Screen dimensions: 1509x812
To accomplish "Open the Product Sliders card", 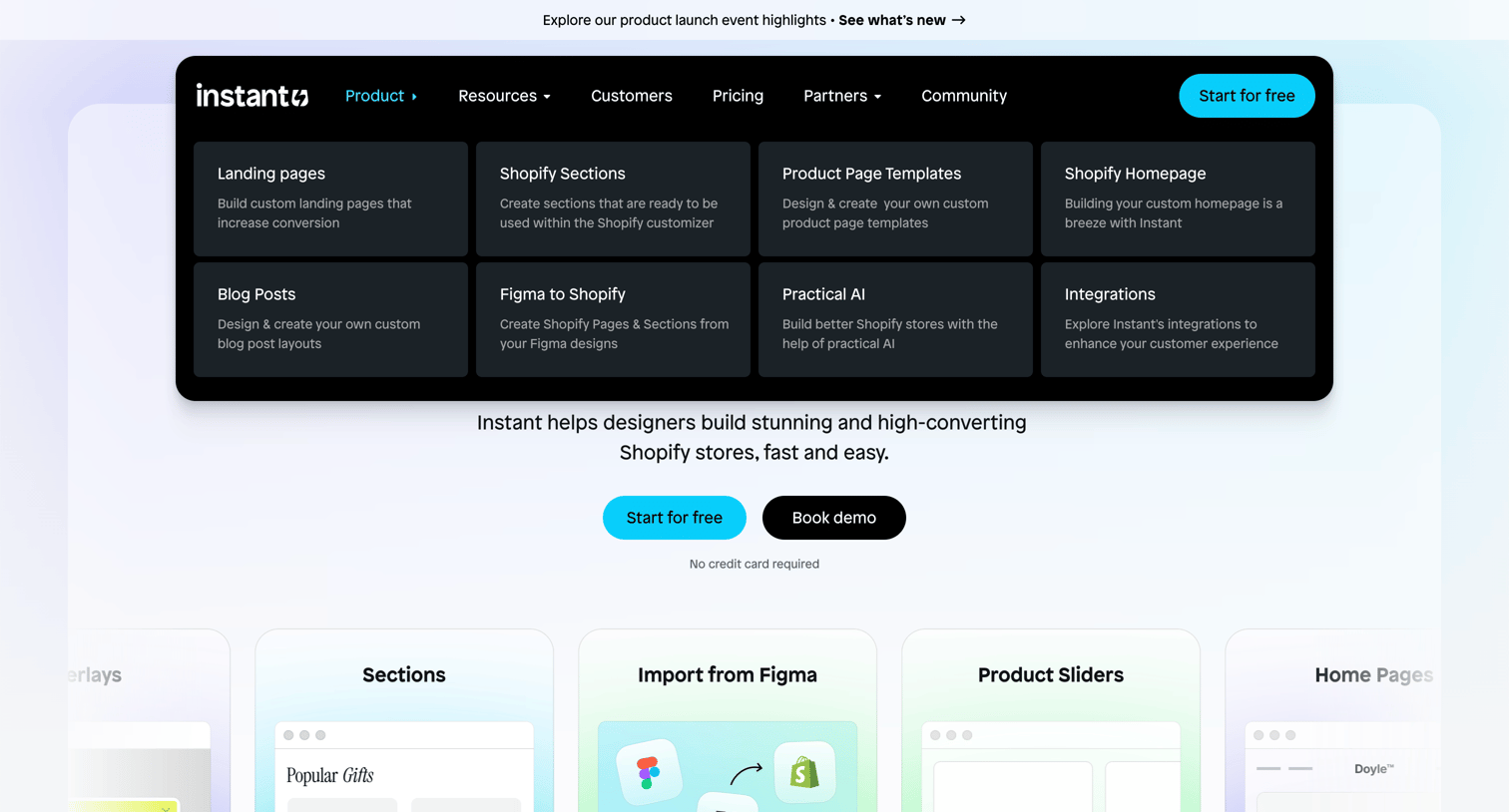I will click(x=1051, y=720).
